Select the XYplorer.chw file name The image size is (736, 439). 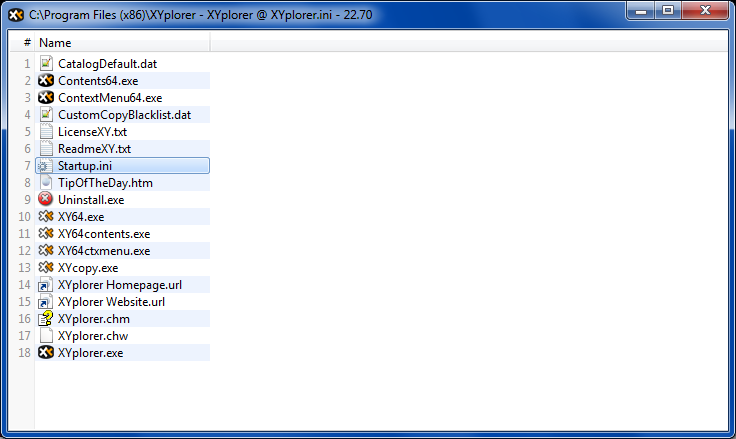tap(93, 336)
